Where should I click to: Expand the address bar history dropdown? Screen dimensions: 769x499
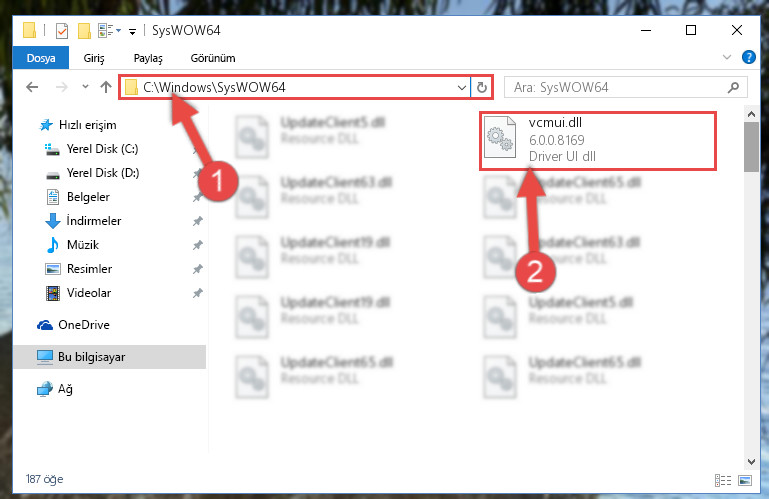[x=461, y=88]
